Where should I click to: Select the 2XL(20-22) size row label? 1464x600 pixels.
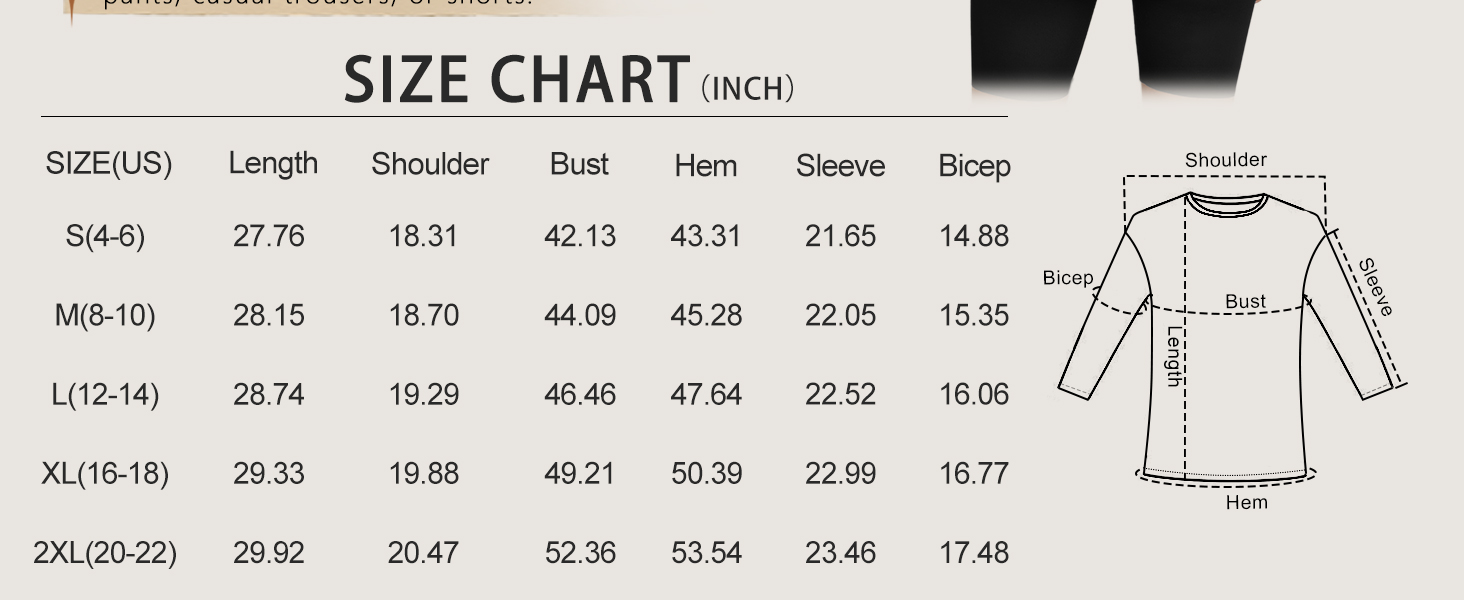(105, 552)
